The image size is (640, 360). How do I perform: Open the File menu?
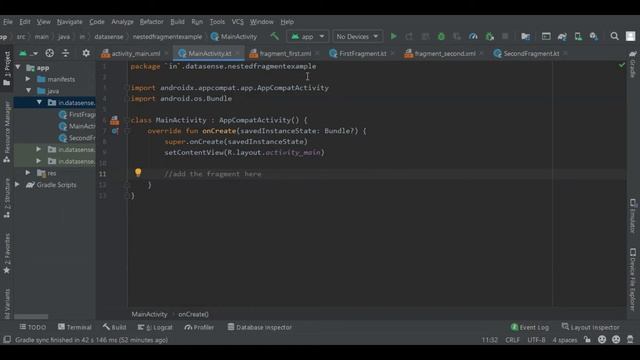[x=8, y=22]
